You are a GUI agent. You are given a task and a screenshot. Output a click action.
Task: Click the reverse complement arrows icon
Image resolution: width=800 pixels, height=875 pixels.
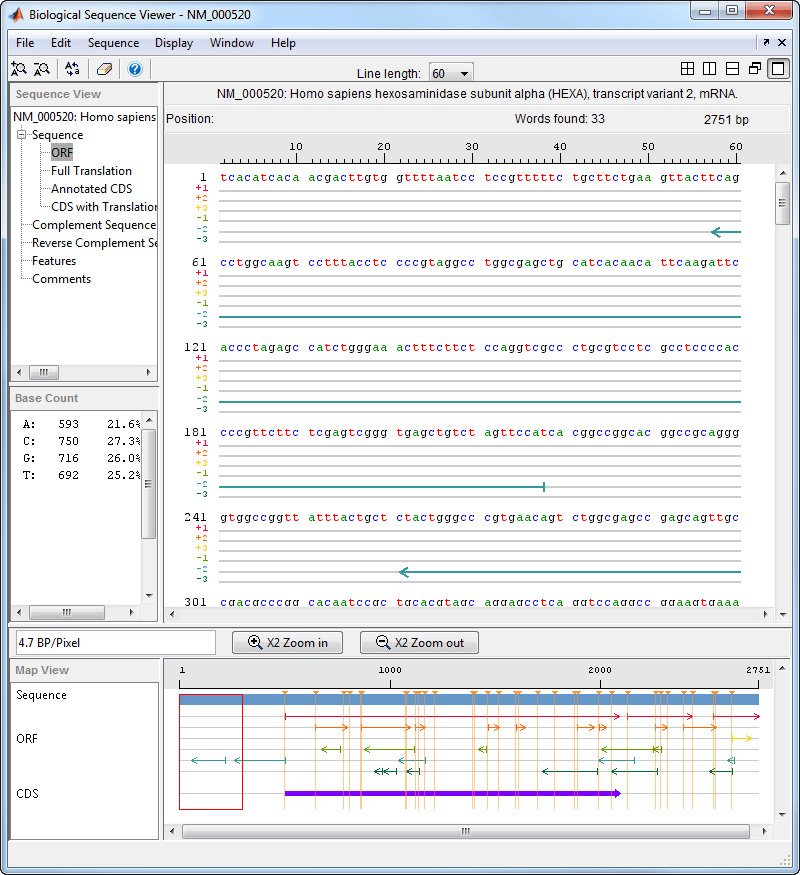[x=72, y=69]
